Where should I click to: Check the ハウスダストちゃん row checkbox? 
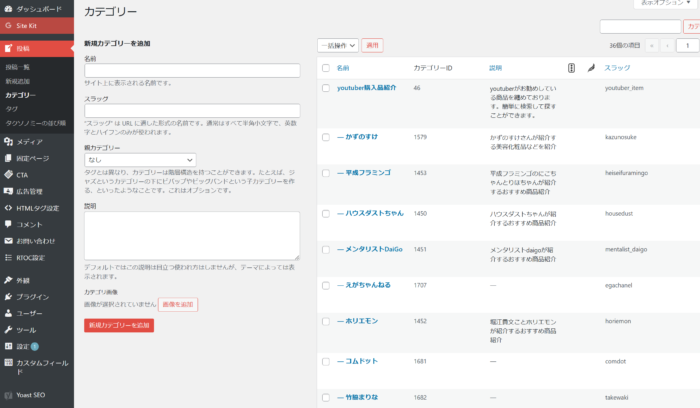(x=326, y=213)
